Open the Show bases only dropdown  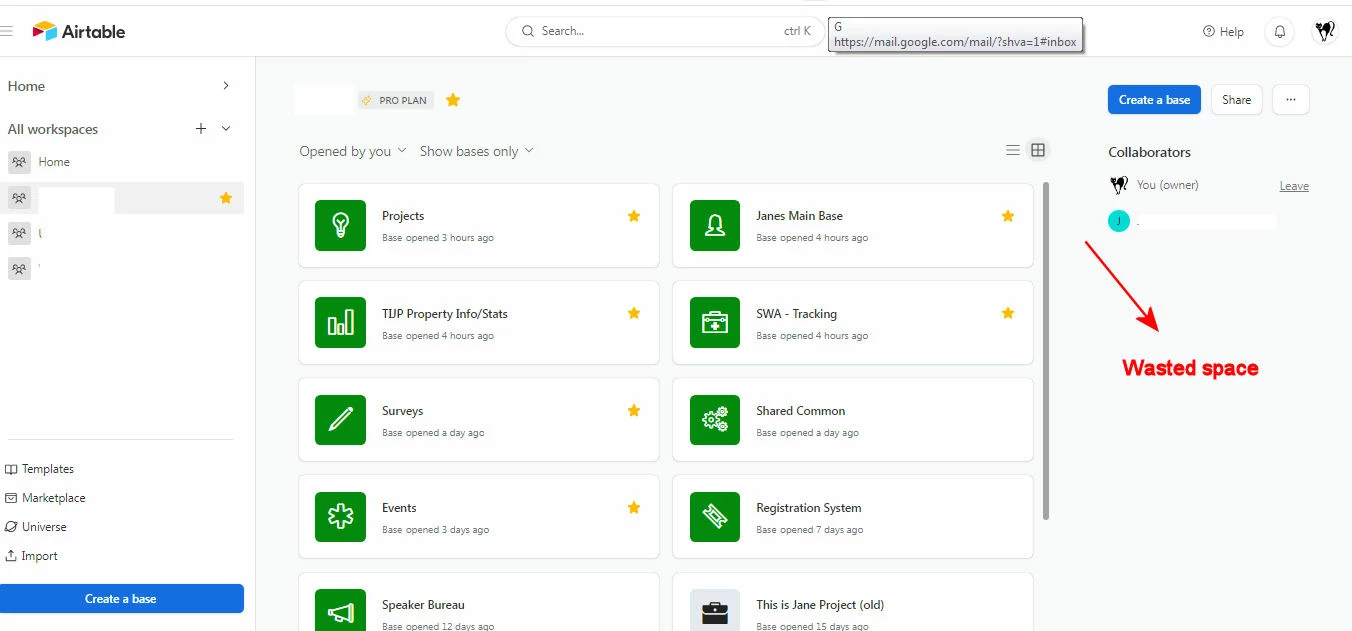(x=477, y=151)
